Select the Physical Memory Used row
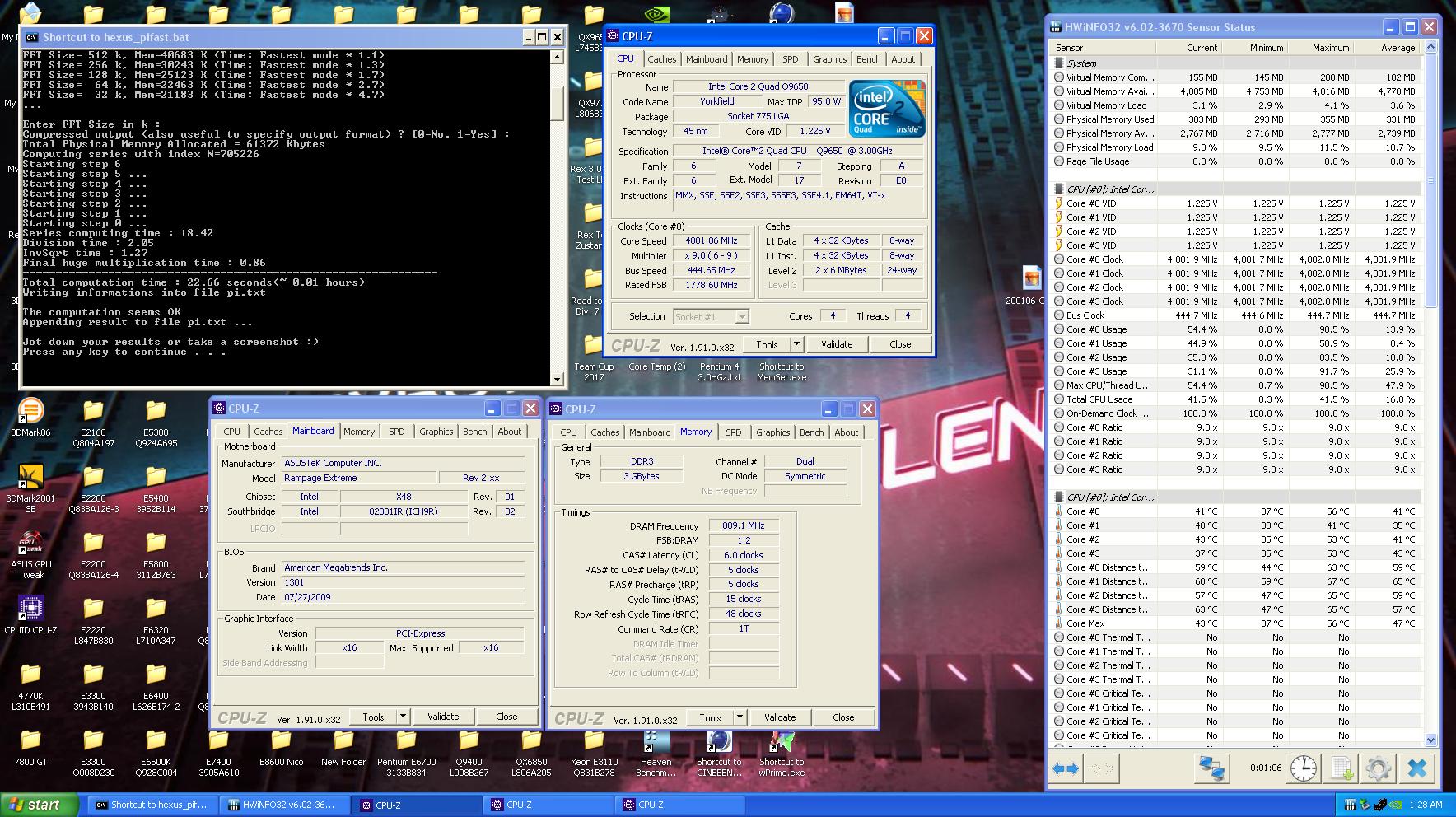 coord(1235,119)
